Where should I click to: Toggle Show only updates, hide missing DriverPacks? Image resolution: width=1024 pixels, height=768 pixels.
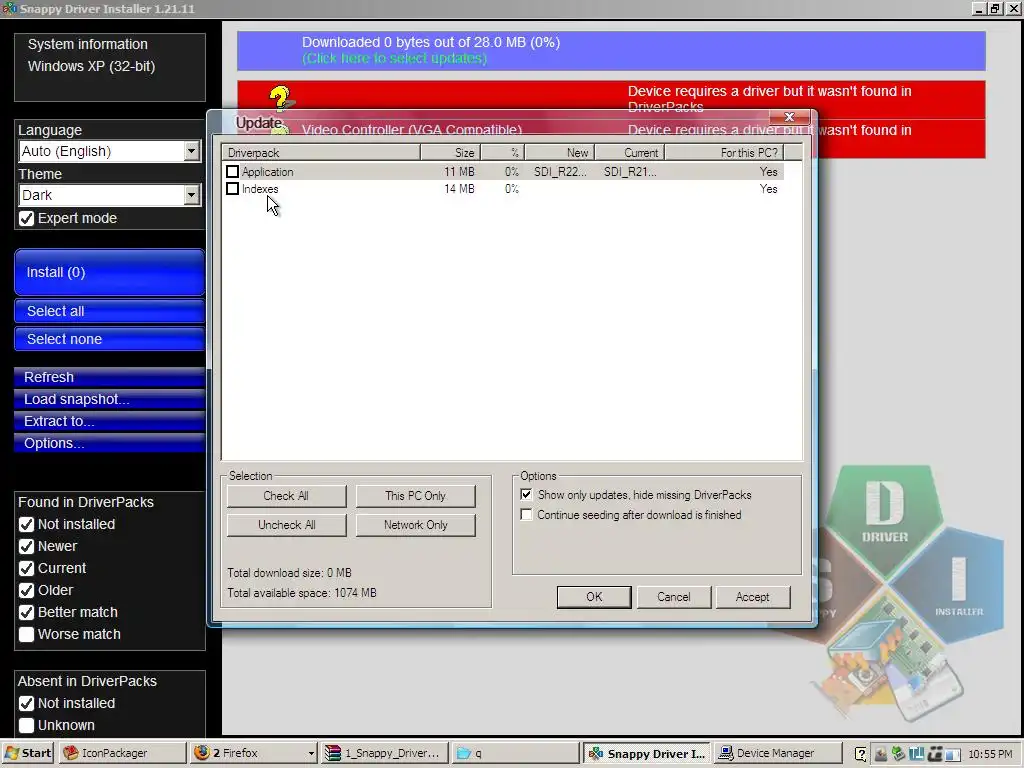tap(526, 495)
